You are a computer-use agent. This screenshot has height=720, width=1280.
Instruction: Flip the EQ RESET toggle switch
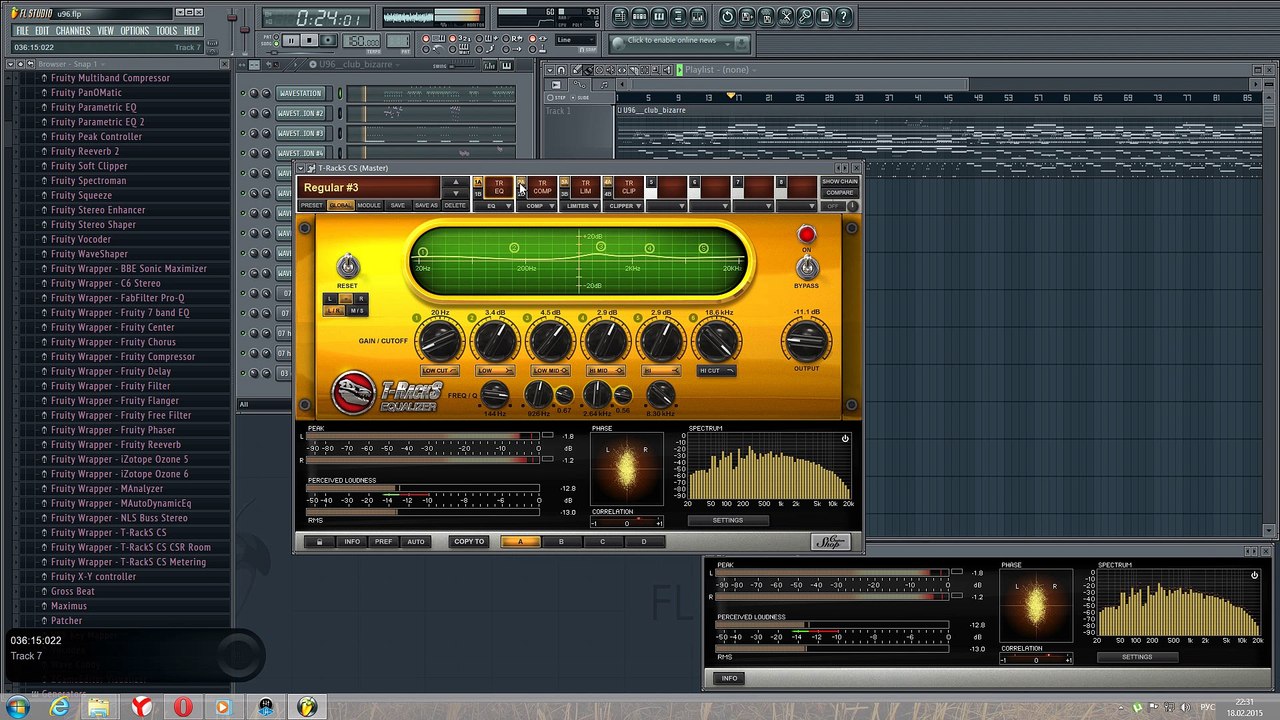pos(347,265)
